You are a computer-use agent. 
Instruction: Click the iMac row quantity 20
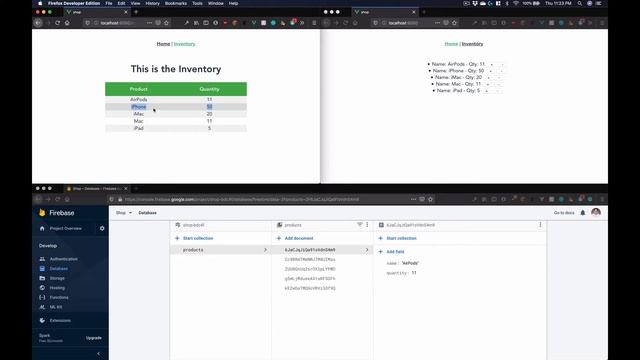point(209,114)
